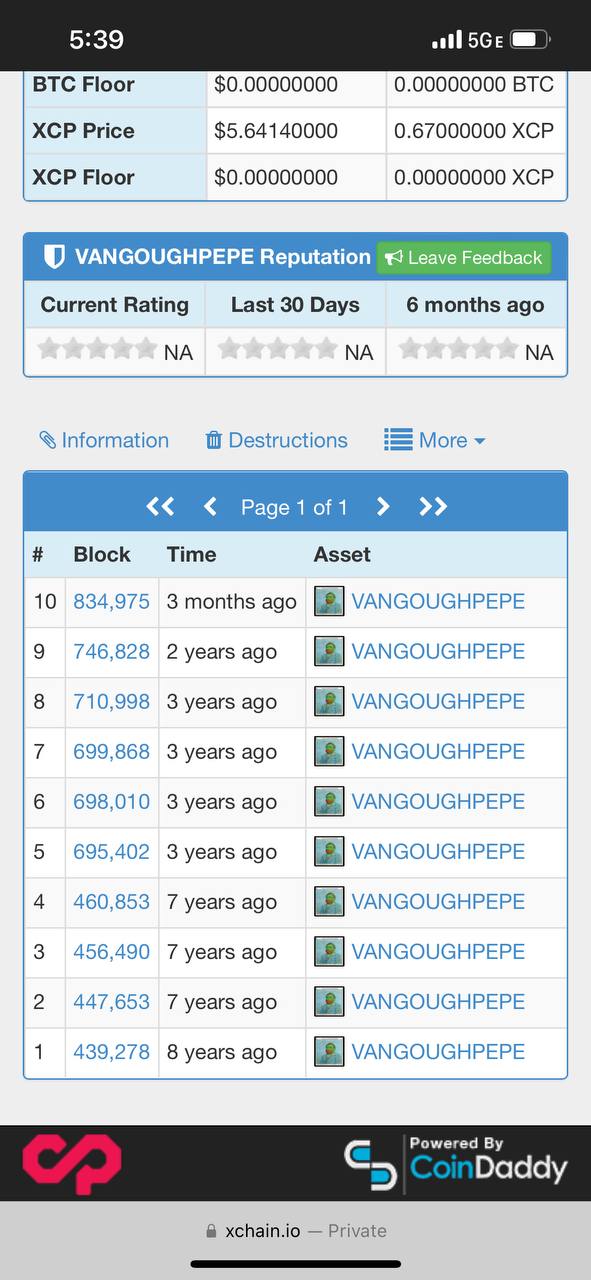Tap the xchain.io address bar
Viewport: 591px width, 1280px height.
[295, 1231]
